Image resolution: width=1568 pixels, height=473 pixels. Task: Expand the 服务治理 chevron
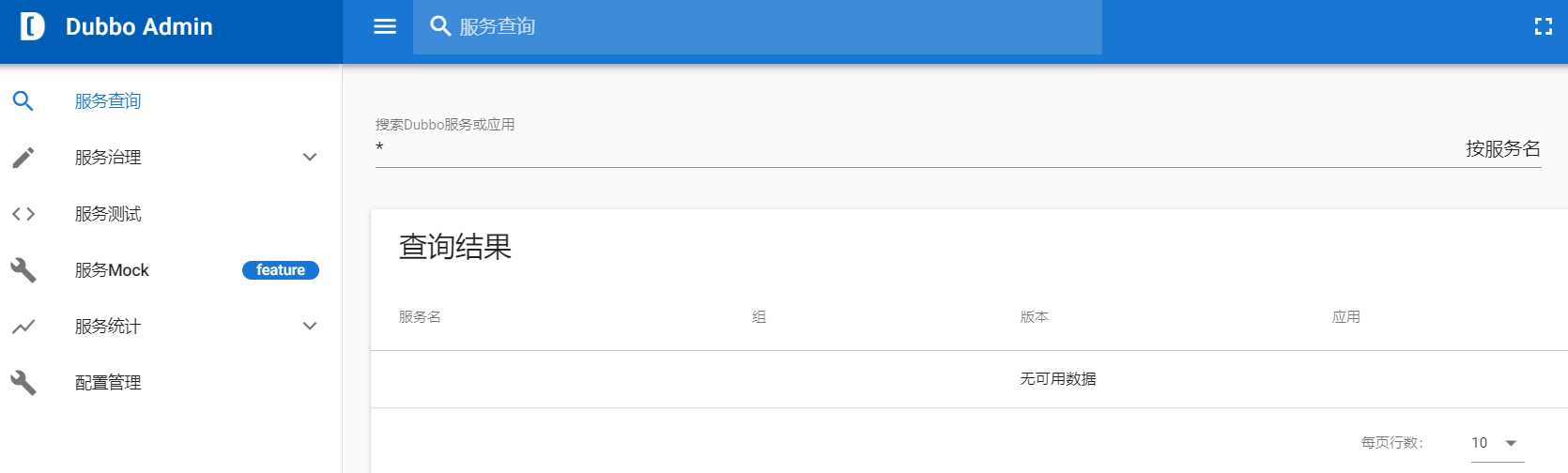[x=310, y=157]
